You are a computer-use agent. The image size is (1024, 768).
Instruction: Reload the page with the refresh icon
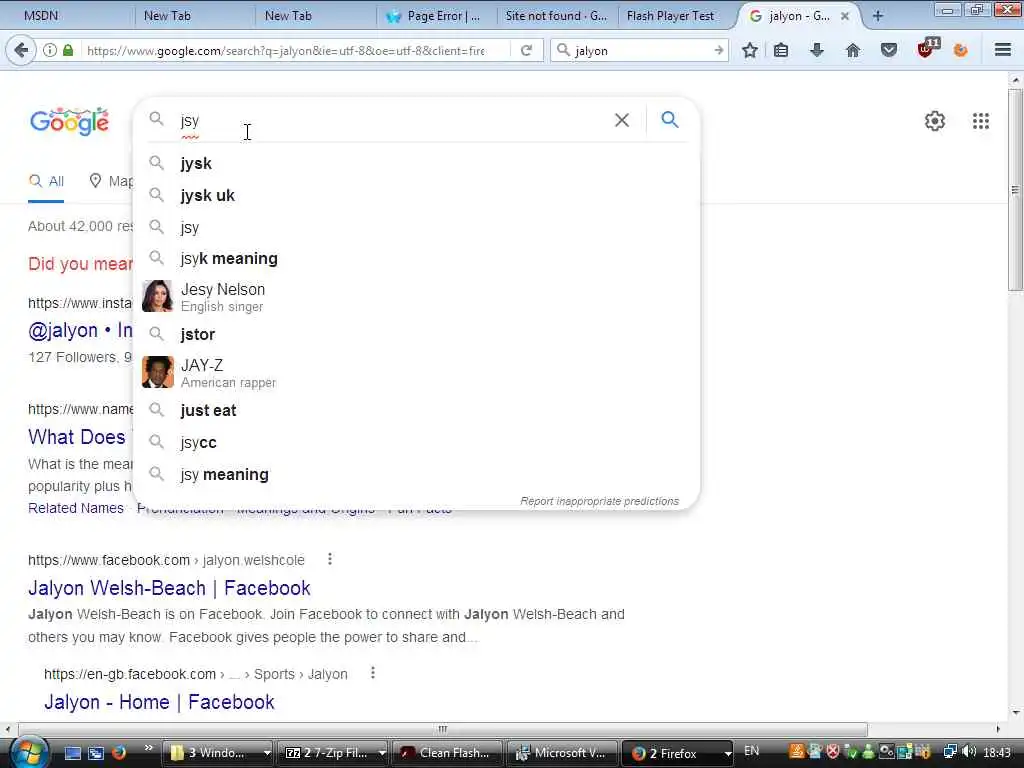[526, 50]
